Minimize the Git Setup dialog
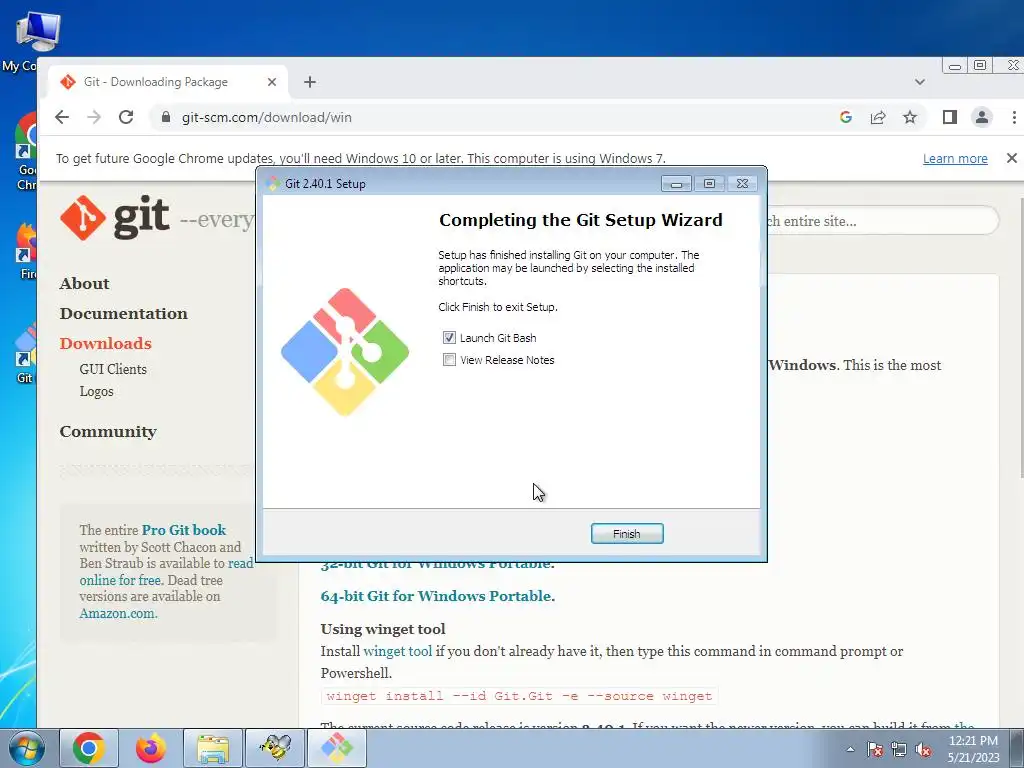 click(x=677, y=184)
